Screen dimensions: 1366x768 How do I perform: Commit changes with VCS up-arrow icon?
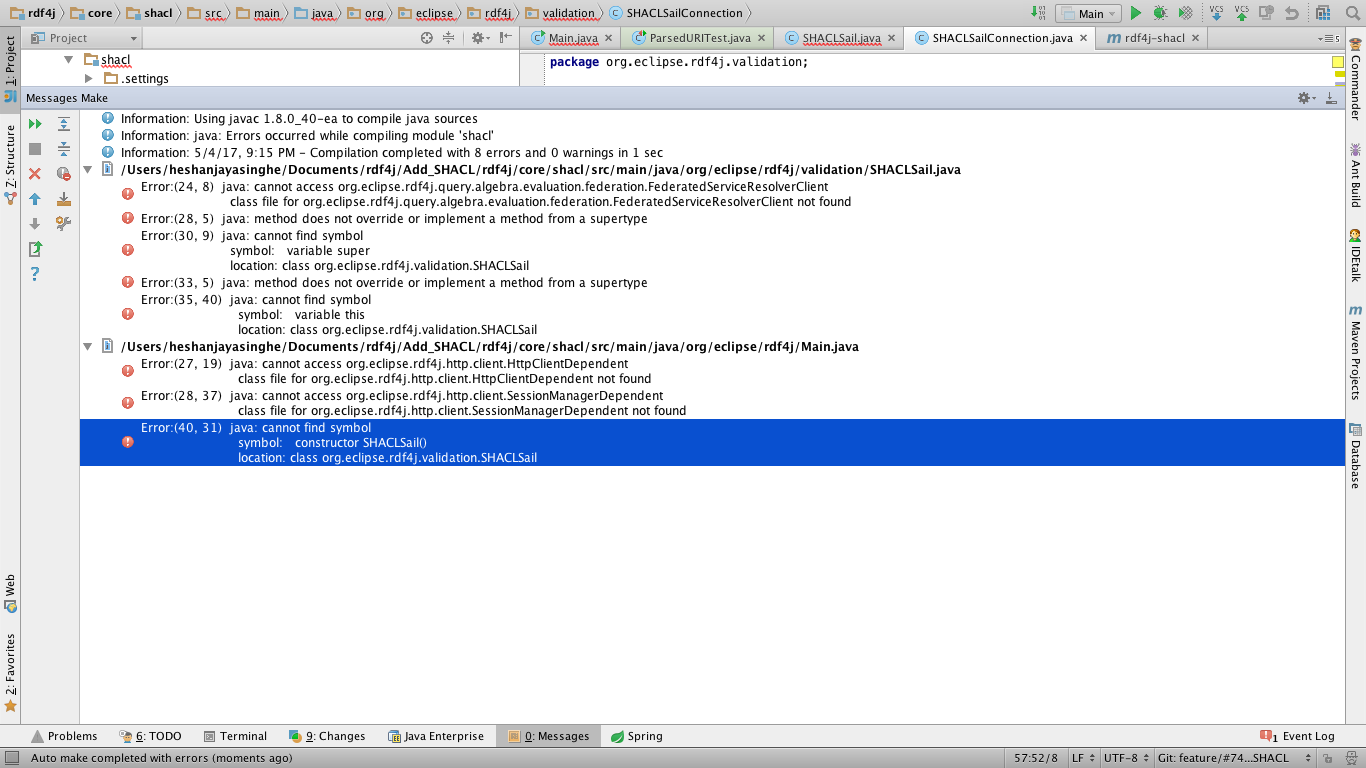tap(1241, 13)
